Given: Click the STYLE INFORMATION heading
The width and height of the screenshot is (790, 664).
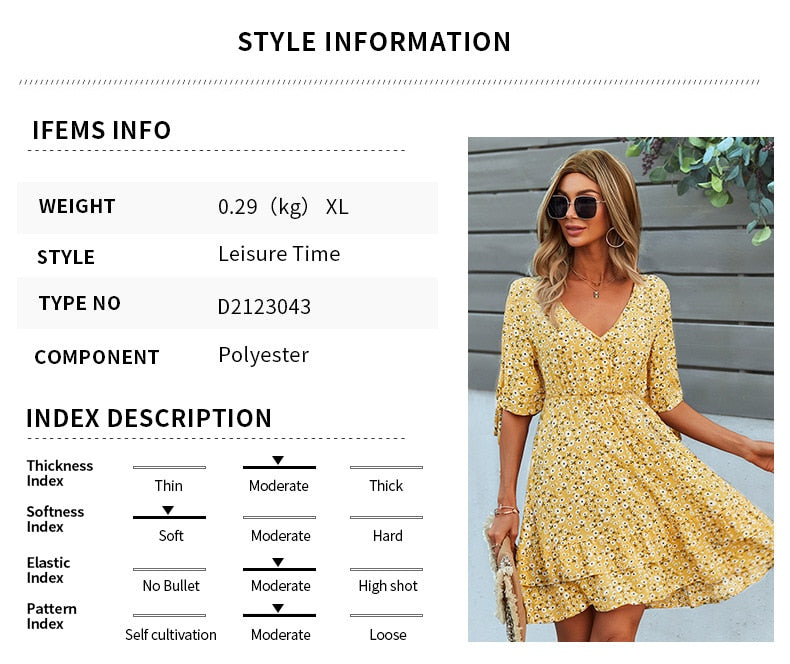Looking at the screenshot, I should (374, 42).
